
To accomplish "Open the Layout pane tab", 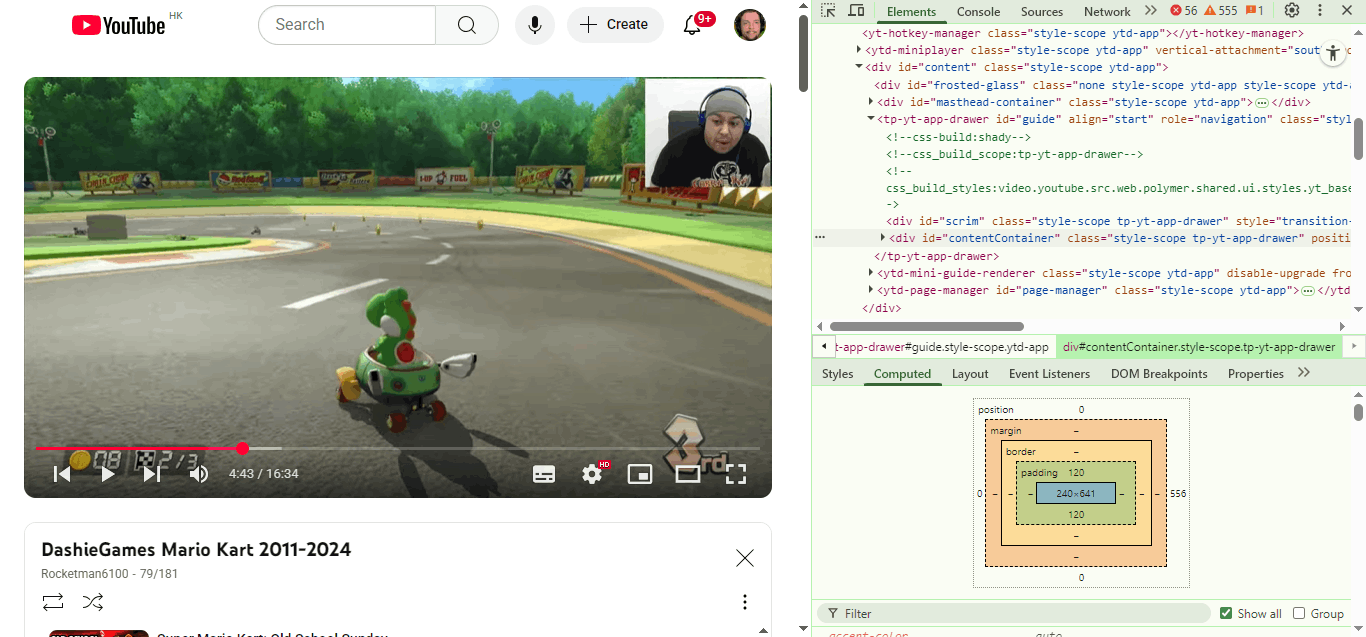I will (x=970, y=374).
